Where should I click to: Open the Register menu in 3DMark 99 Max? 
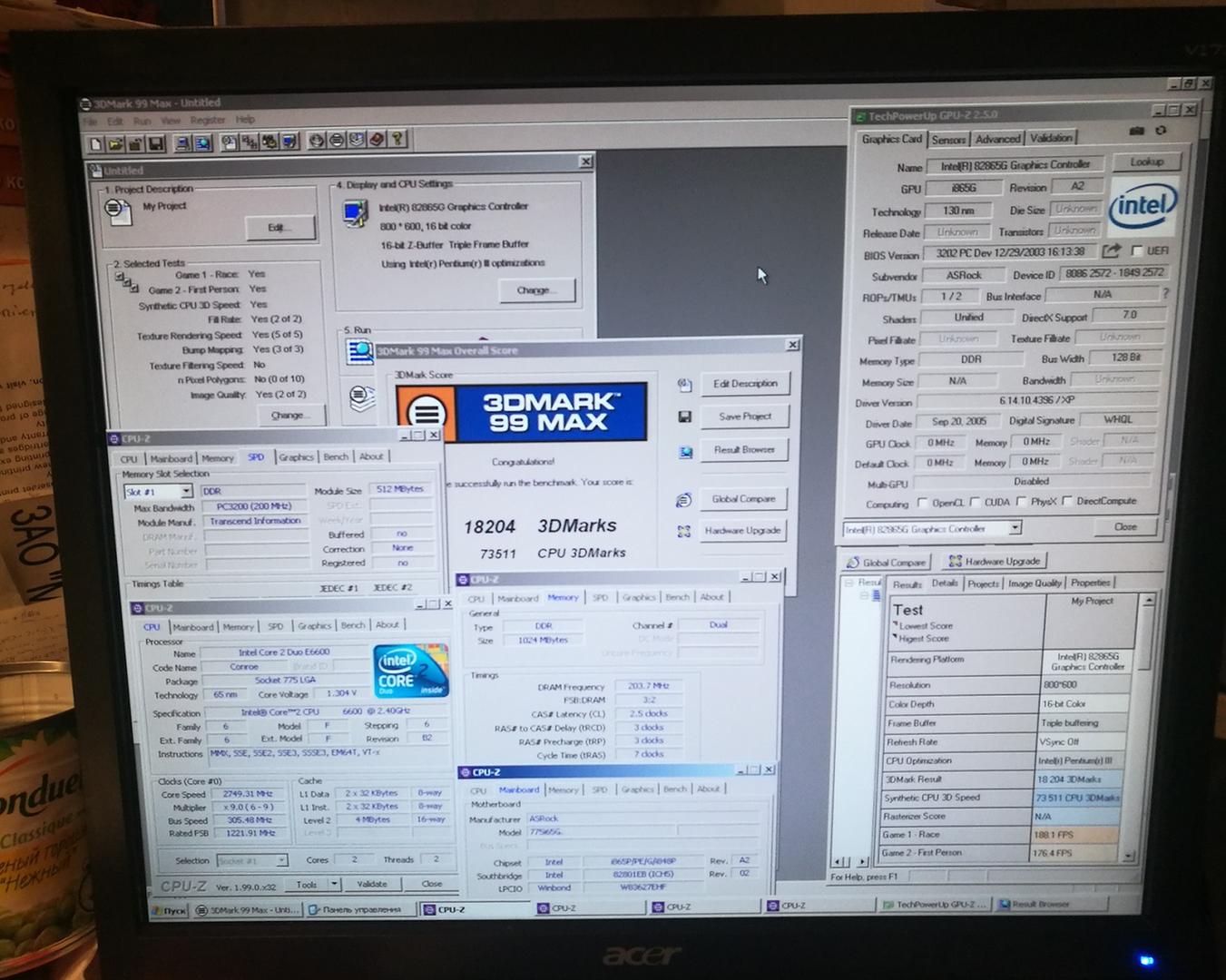tap(207, 119)
